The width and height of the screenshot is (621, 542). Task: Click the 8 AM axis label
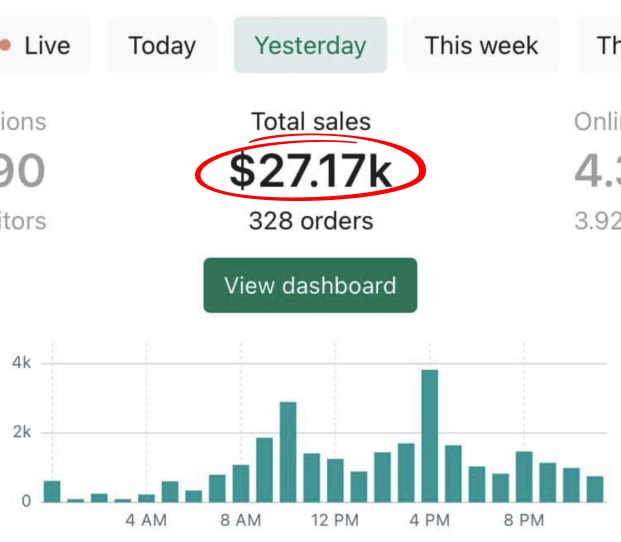click(x=240, y=521)
